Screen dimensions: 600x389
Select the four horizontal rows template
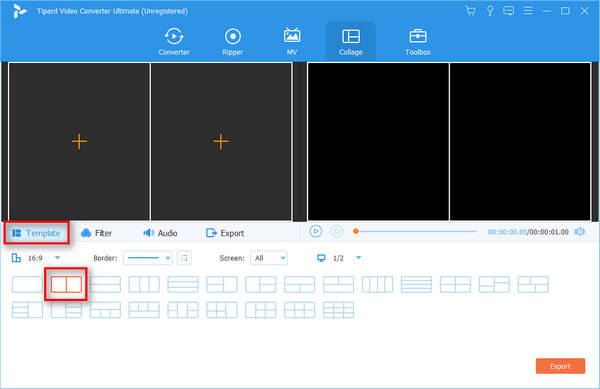pyautogui.click(x=416, y=285)
